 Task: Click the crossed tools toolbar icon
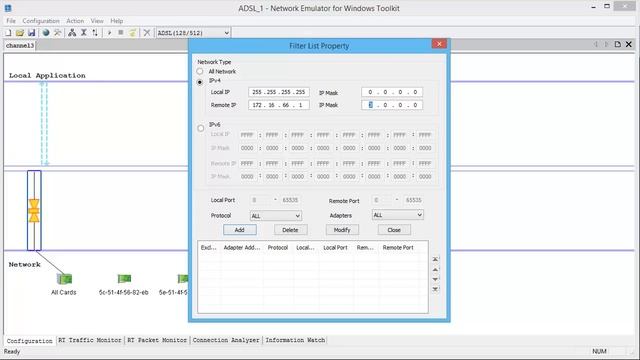coord(58,33)
